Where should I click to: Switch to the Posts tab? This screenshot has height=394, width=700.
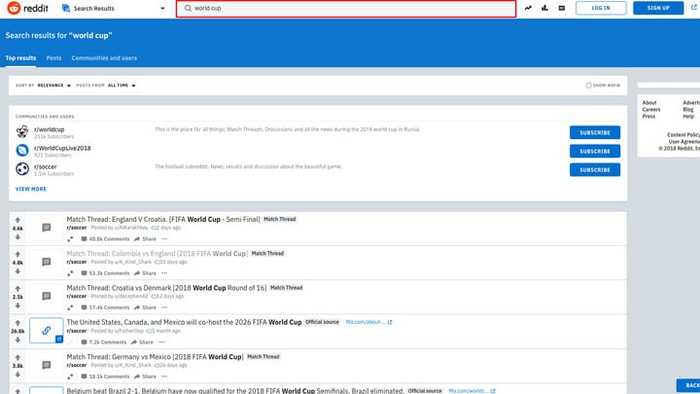click(x=54, y=58)
